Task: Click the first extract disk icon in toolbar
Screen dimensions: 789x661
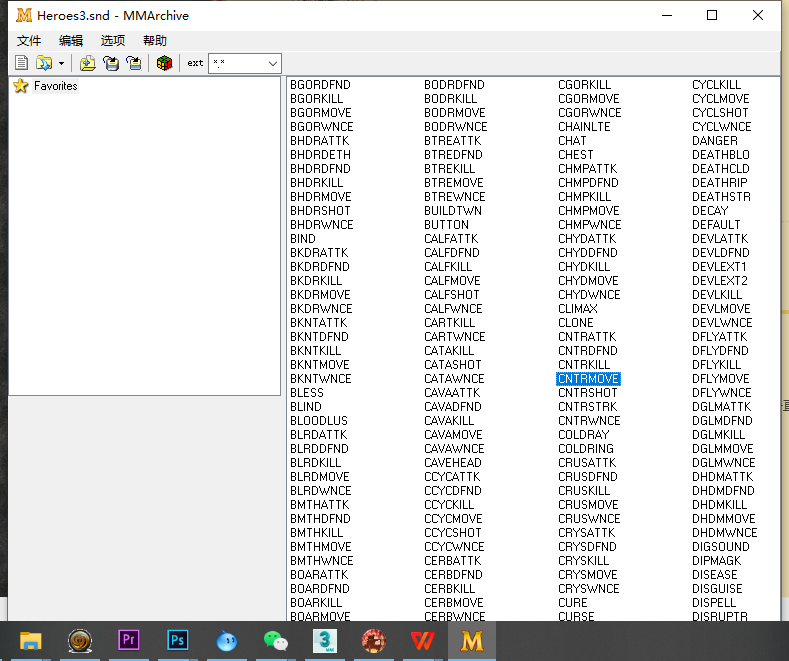Action: pyautogui.click(x=111, y=63)
